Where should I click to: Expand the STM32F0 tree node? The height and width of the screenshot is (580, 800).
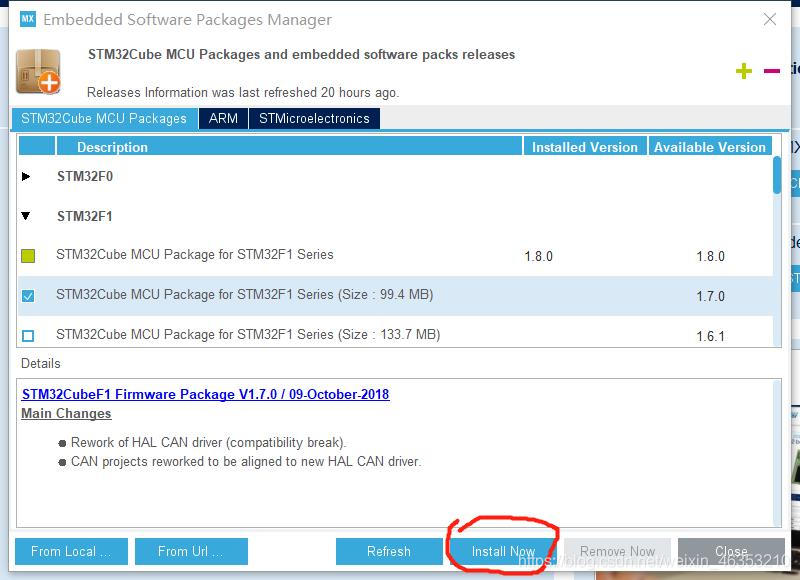pos(26,176)
